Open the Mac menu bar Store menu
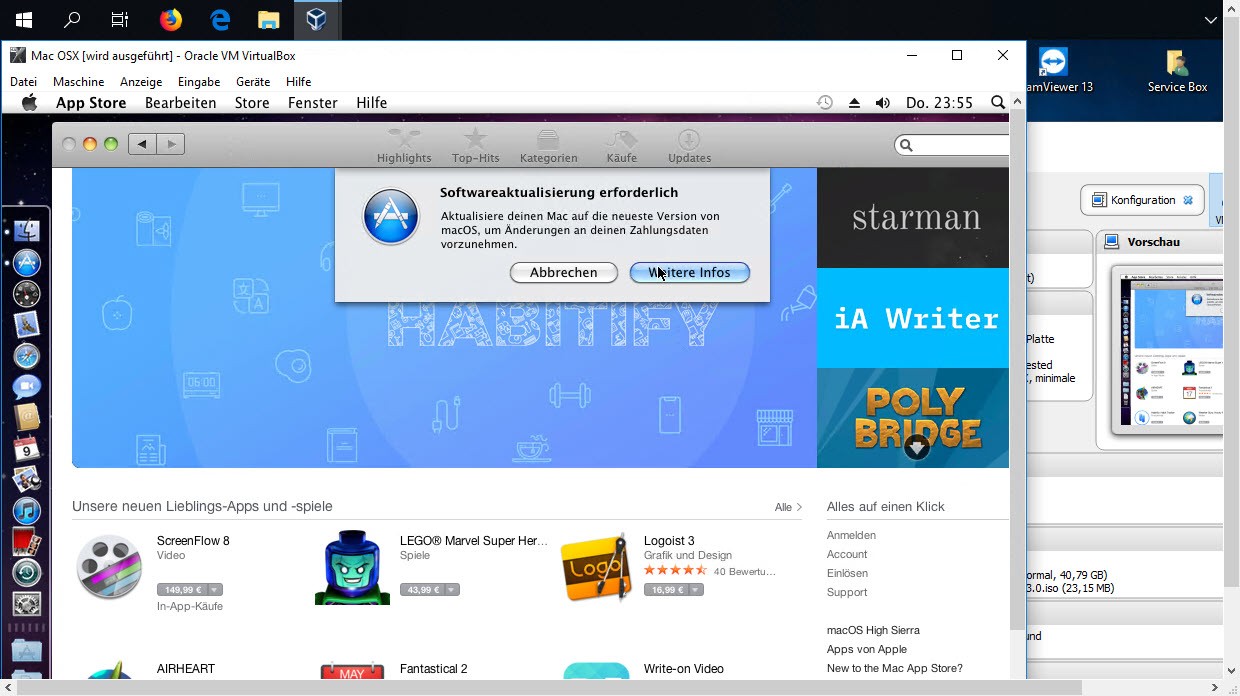Image resolution: width=1240 pixels, height=696 pixels. coord(252,103)
